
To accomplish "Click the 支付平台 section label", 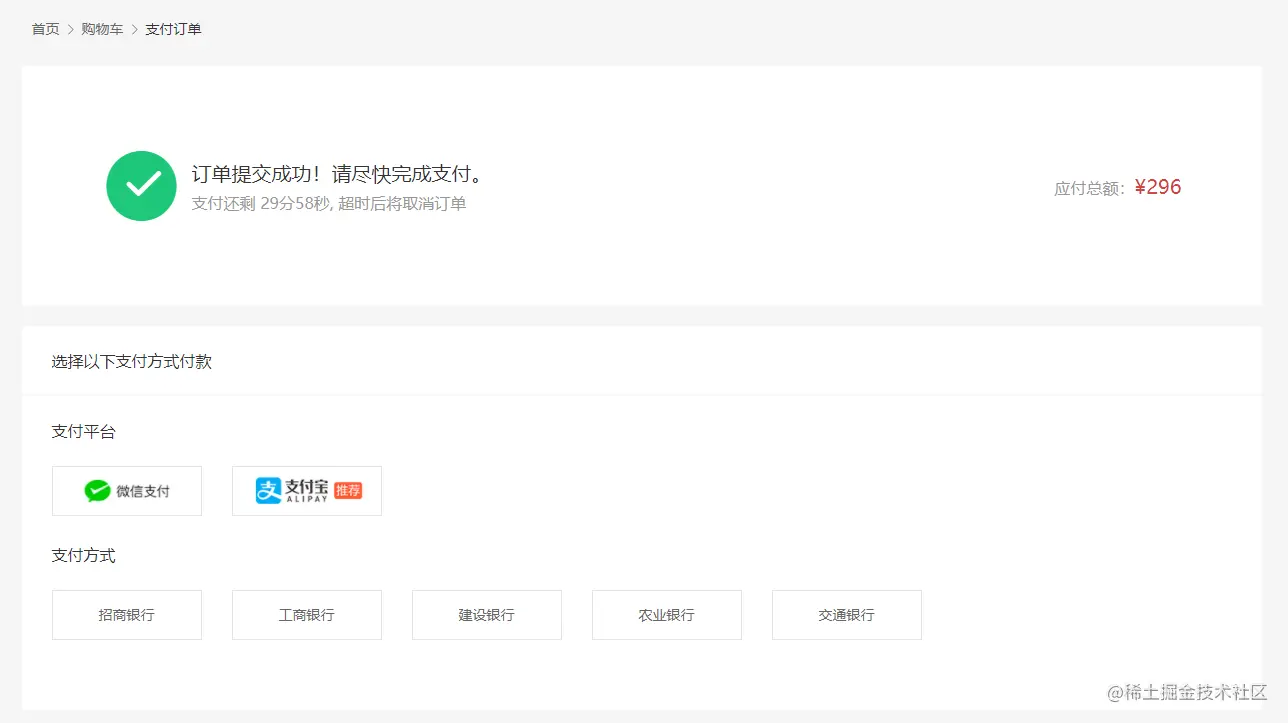I will click(84, 432).
